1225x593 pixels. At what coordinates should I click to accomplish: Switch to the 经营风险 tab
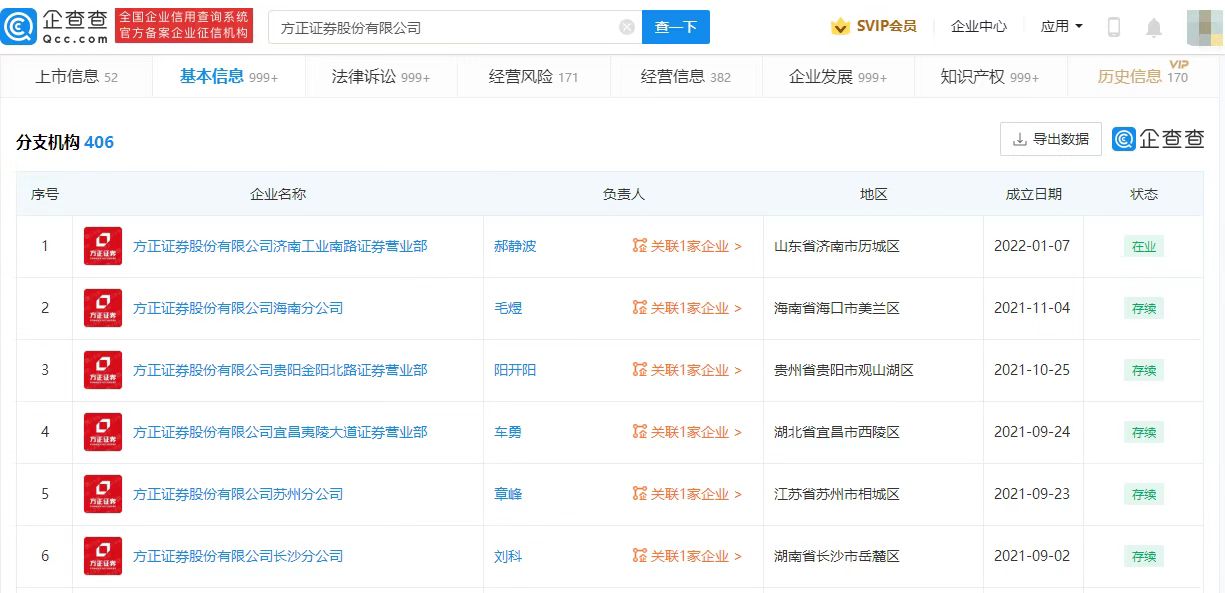pyautogui.click(x=533, y=77)
